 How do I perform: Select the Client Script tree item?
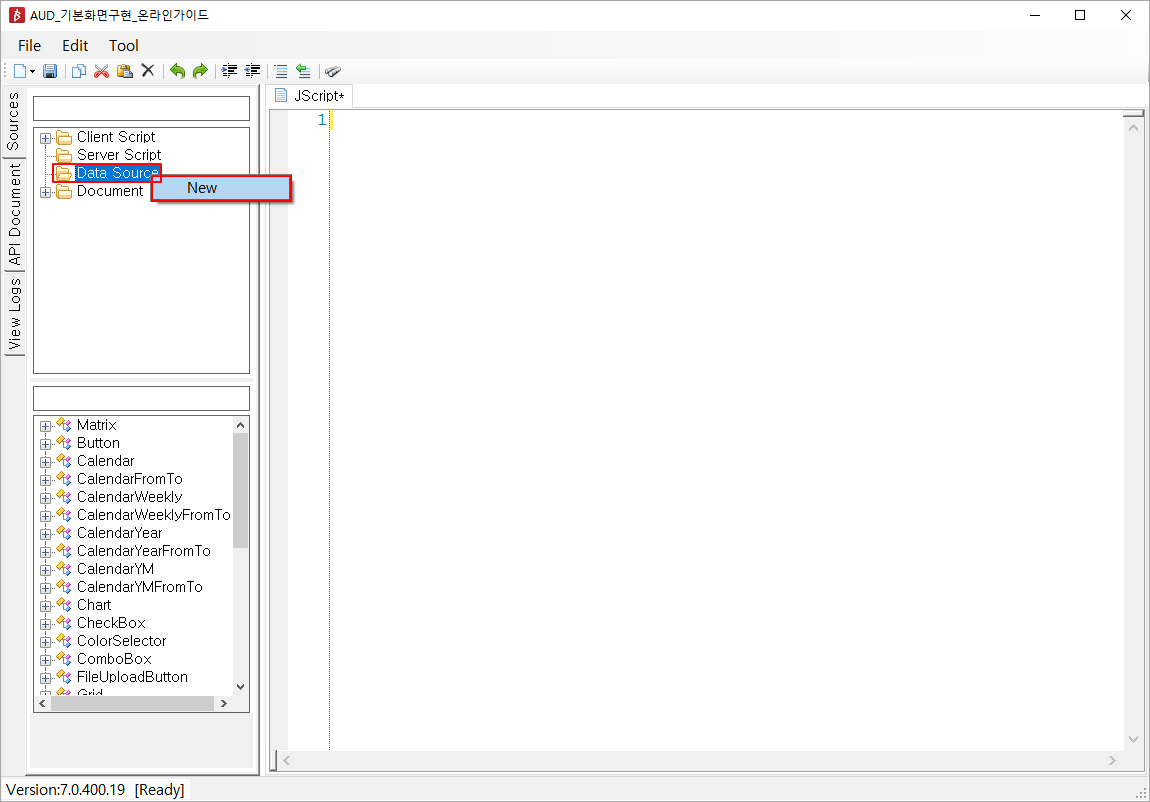coord(116,137)
